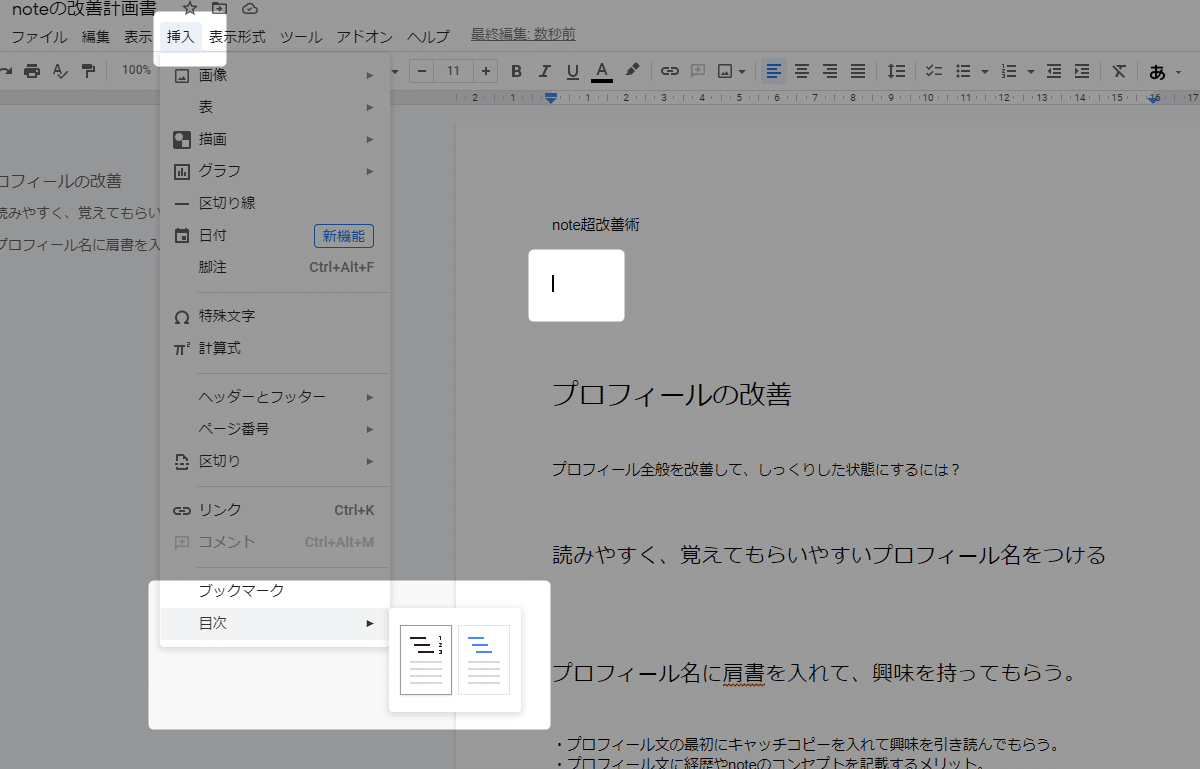Select center align

tap(802, 71)
